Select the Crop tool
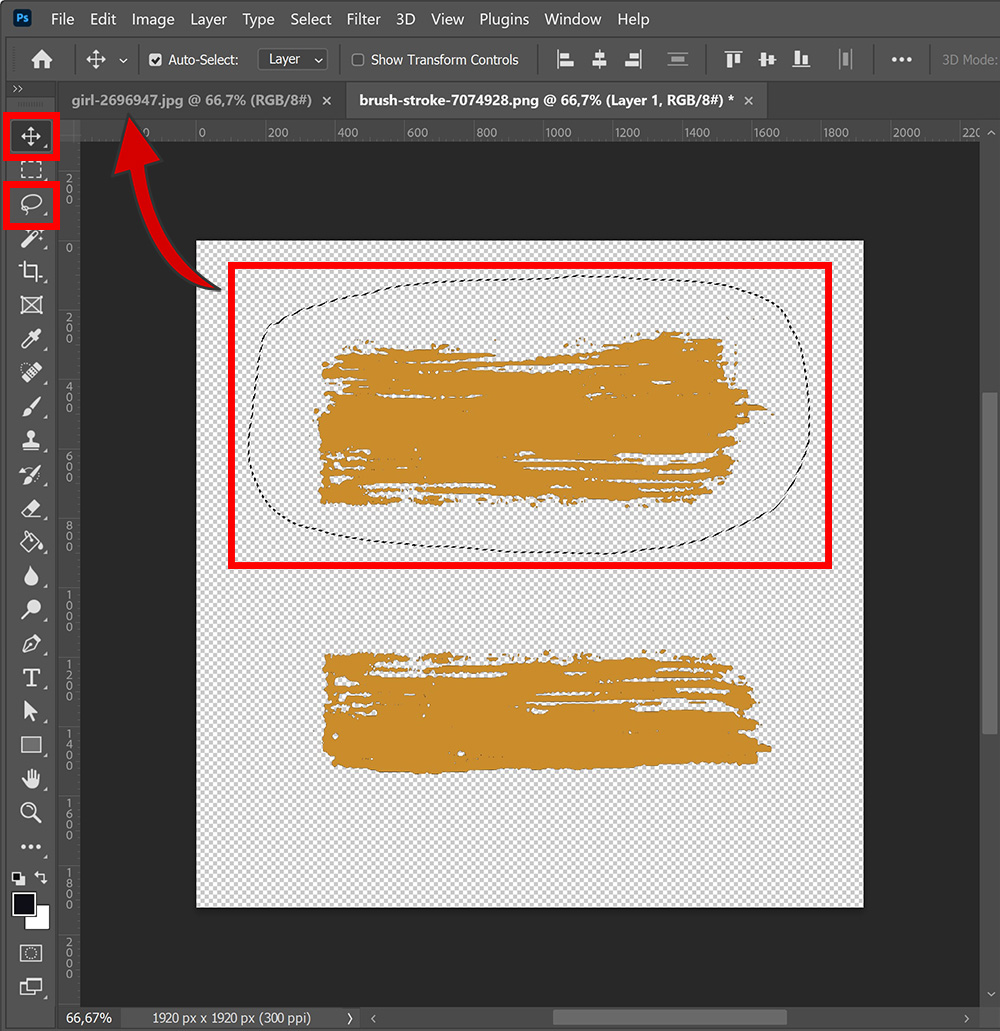The image size is (1000, 1031). pyautogui.click(x=30, y=272)
